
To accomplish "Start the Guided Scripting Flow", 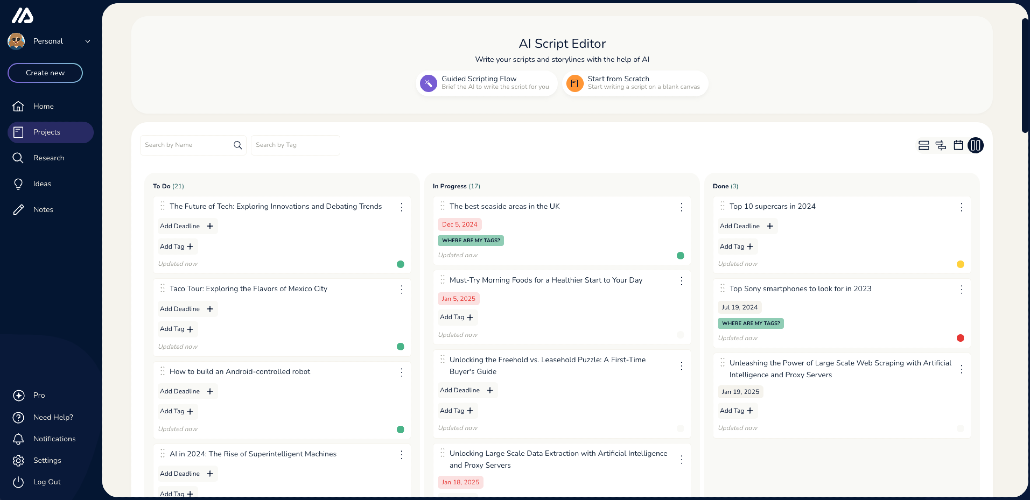I will pyautogui.click(x=487, y=83).
